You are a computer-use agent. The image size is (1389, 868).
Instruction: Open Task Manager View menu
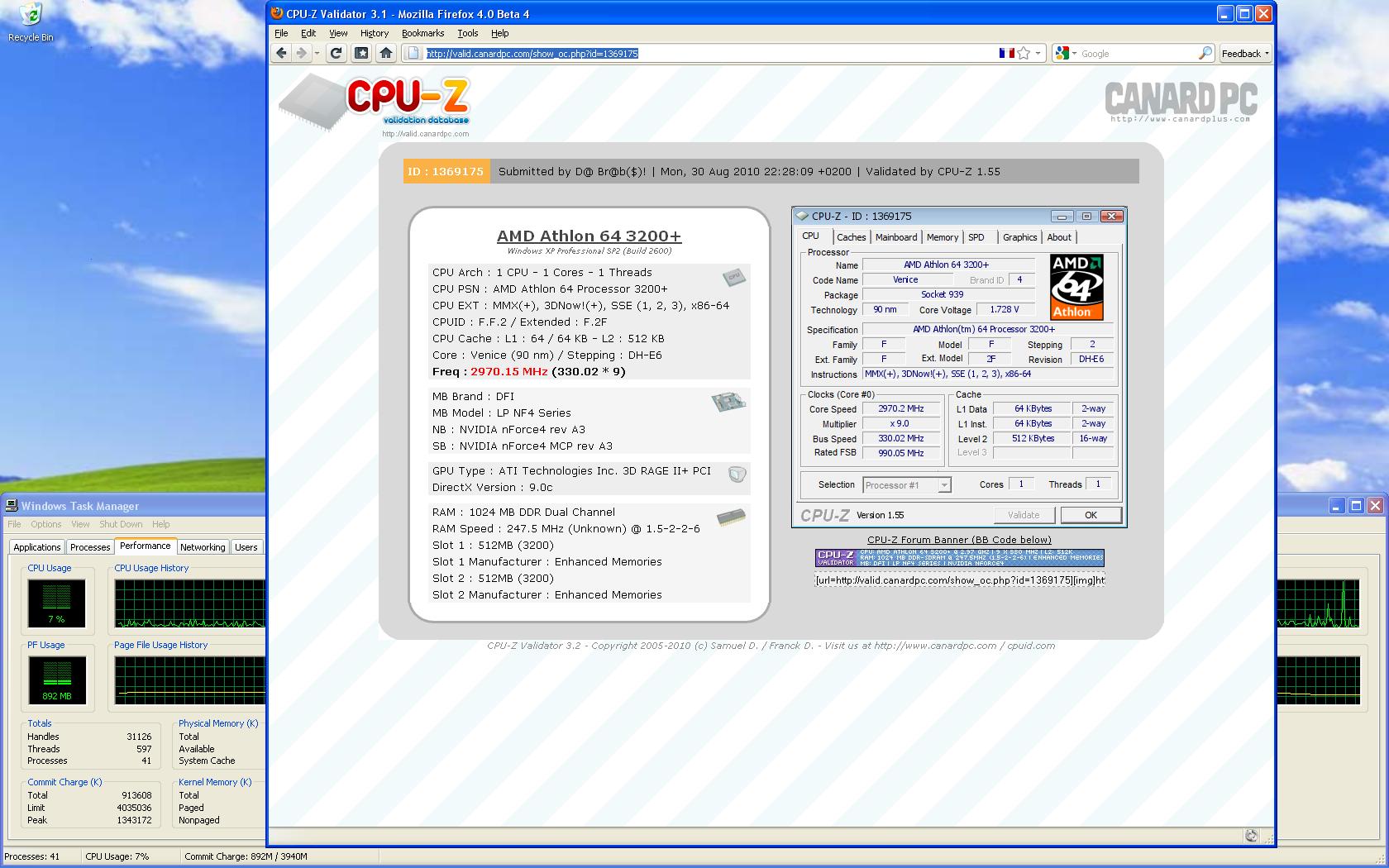tap(80, 524)
